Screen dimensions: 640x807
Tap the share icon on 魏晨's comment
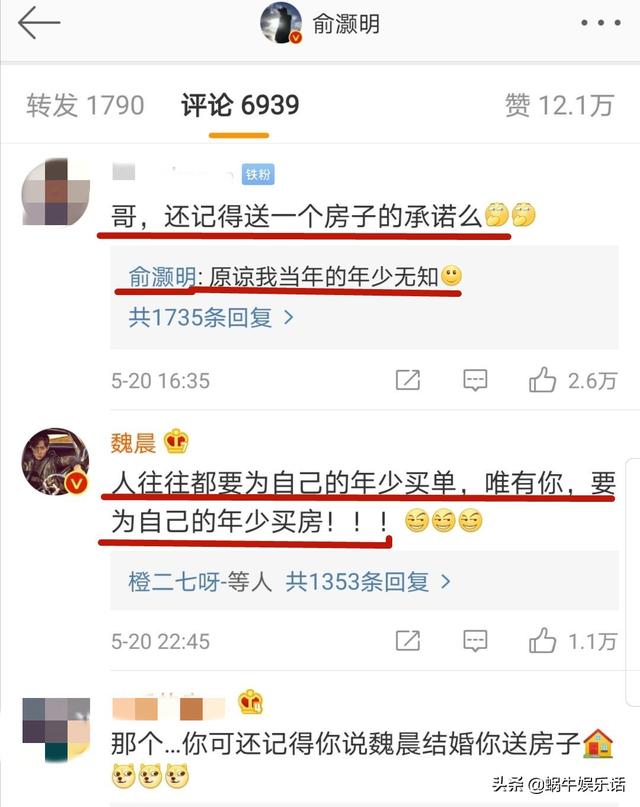coord(407,641)
